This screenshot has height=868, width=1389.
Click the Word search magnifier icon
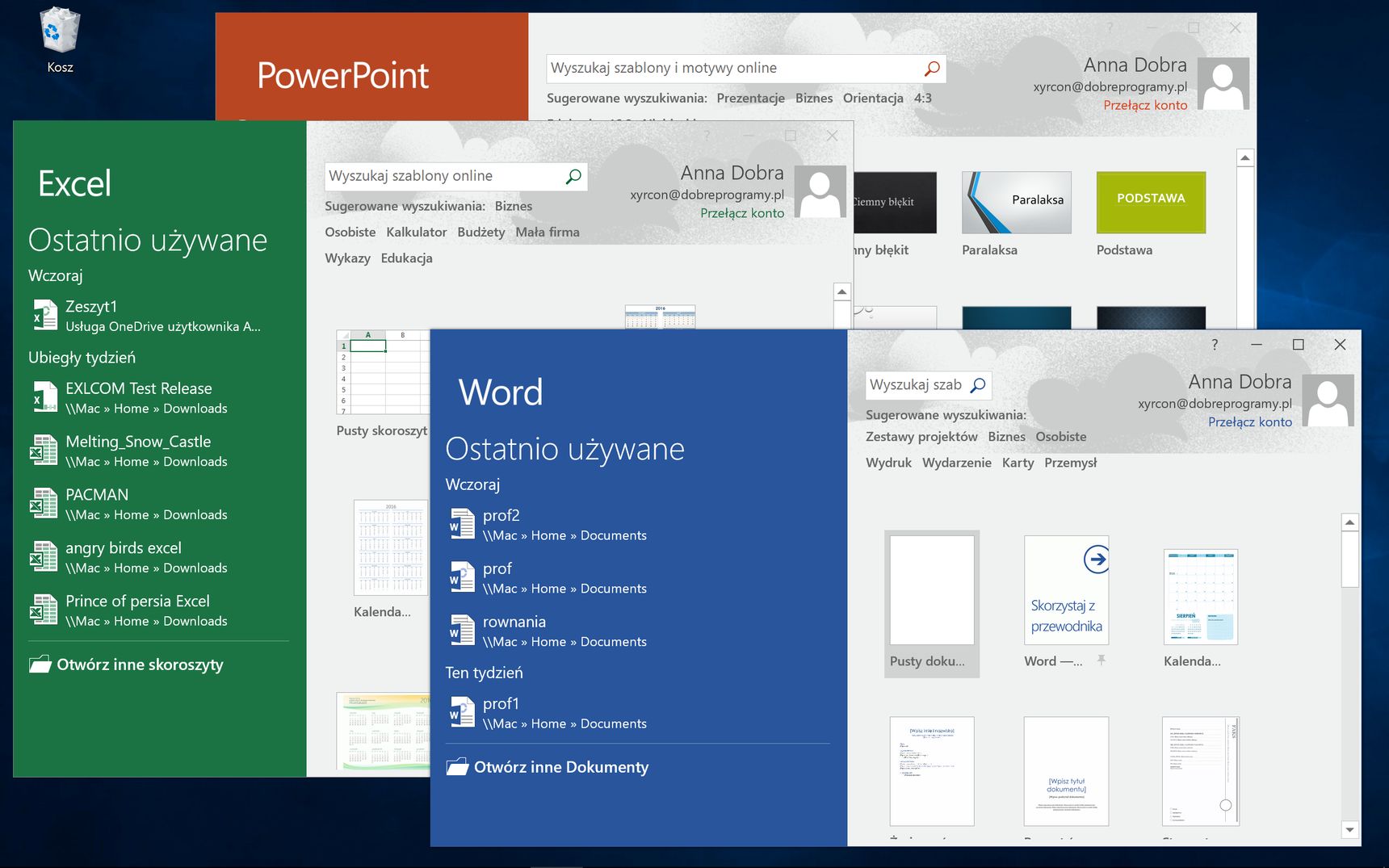(x=978, y=385)
